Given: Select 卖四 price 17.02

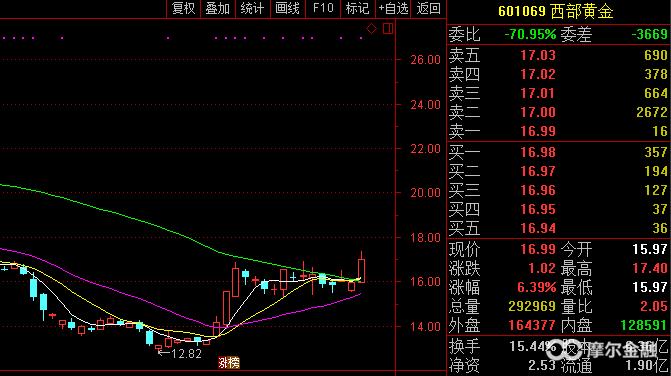Looking at the screenshot, I should tap(537, 74).
